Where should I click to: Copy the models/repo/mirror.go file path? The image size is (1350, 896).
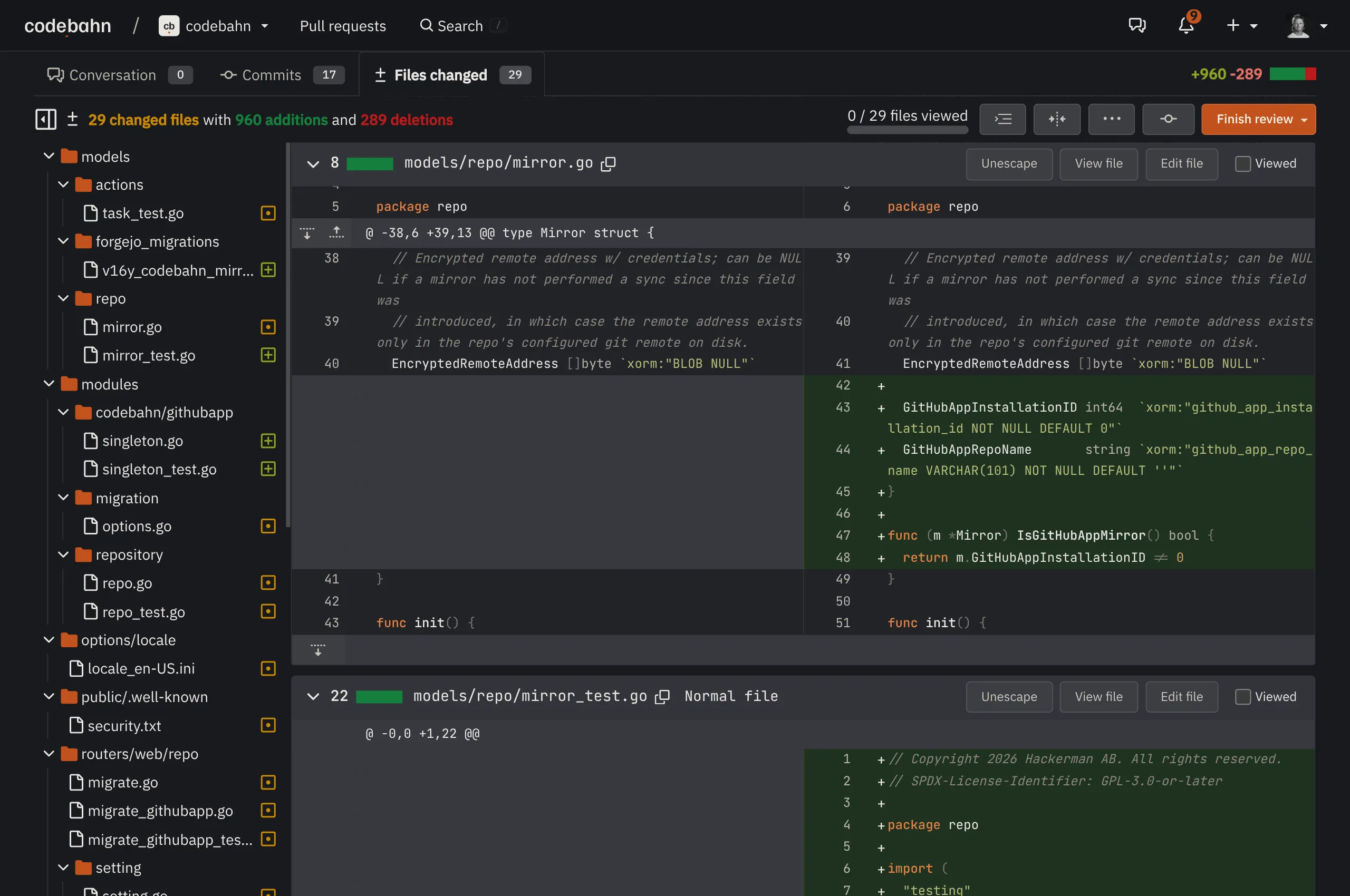(609, 164)
